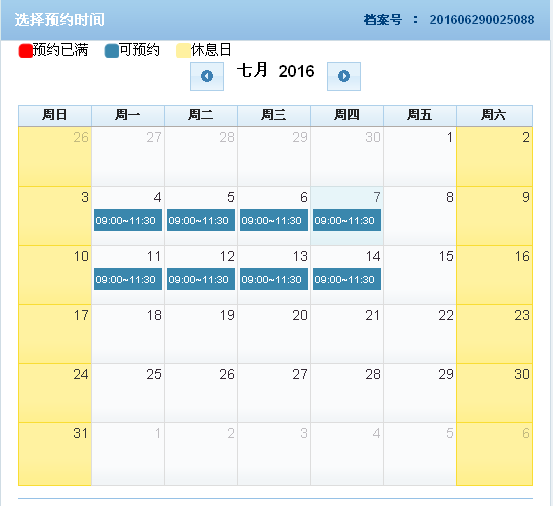Go to previous month with left arrow

coord(207,76)
